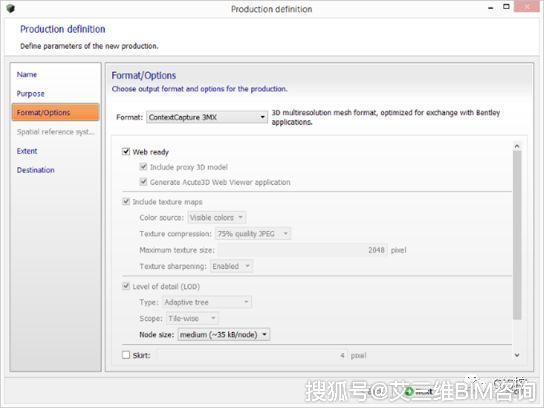Toggle Generate Acute3D Web Viewer application checkbox
The height and width of the screenshot is (409, 544).
click(x=143, y=182)
